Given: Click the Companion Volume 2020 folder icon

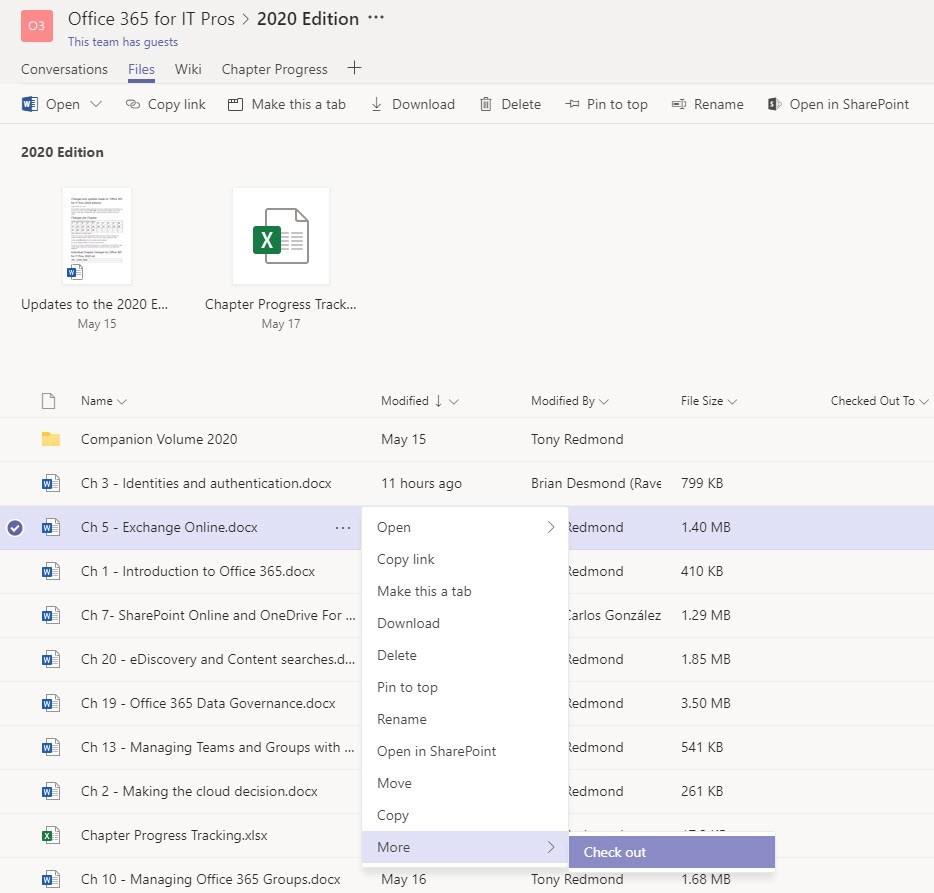Looking at the screenshot, I should pyautogui.click(x=51, y=439).
